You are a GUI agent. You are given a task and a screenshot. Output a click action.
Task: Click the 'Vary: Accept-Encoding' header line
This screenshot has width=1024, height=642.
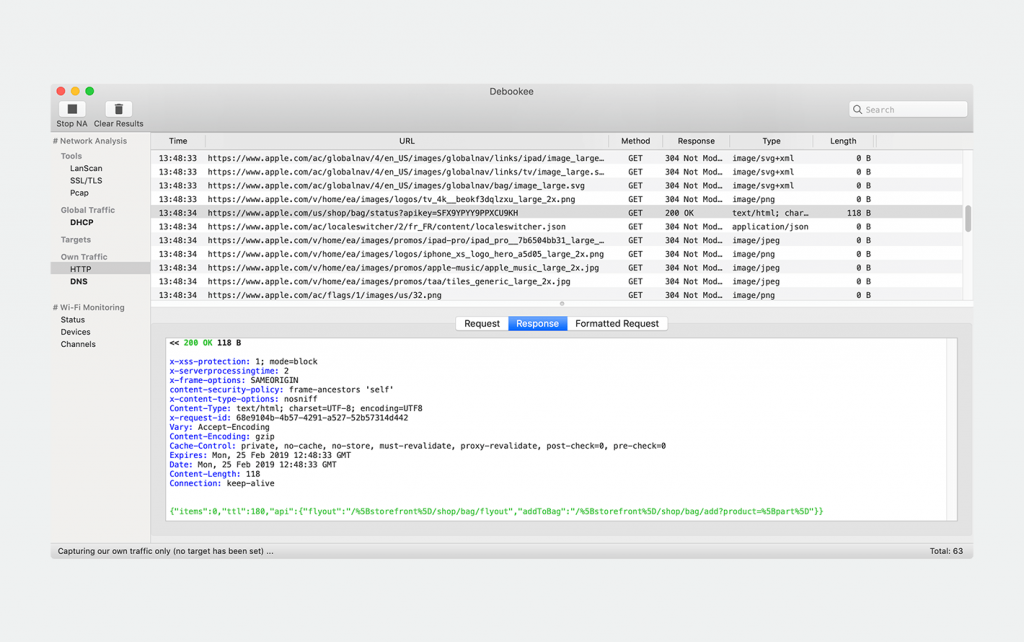coord(219,427)
